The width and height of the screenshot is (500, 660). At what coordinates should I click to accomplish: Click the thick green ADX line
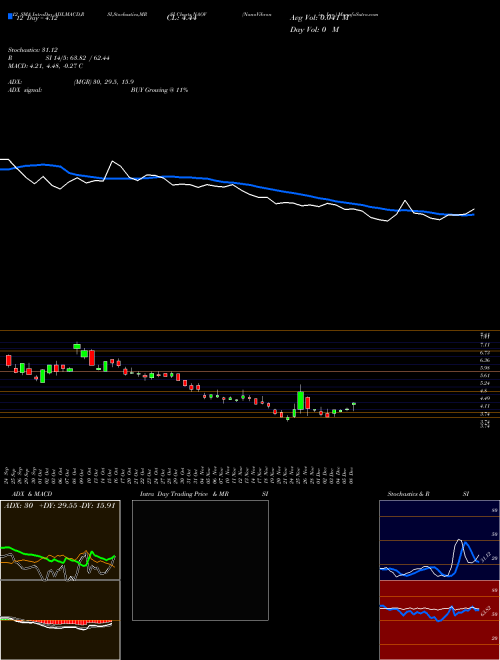tap(58, 556)
